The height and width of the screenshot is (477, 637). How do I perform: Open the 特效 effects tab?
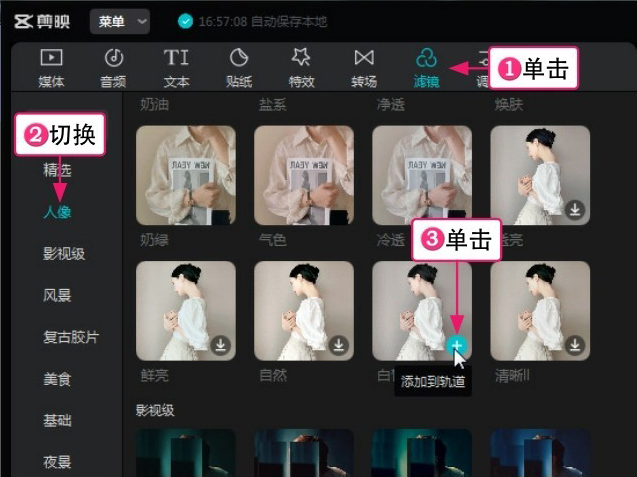(301, 68)
